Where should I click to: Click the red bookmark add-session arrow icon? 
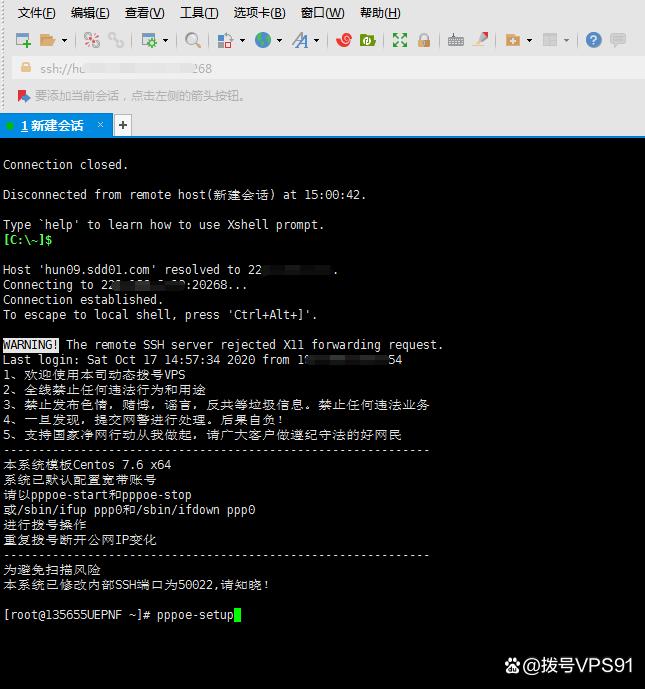24,95
